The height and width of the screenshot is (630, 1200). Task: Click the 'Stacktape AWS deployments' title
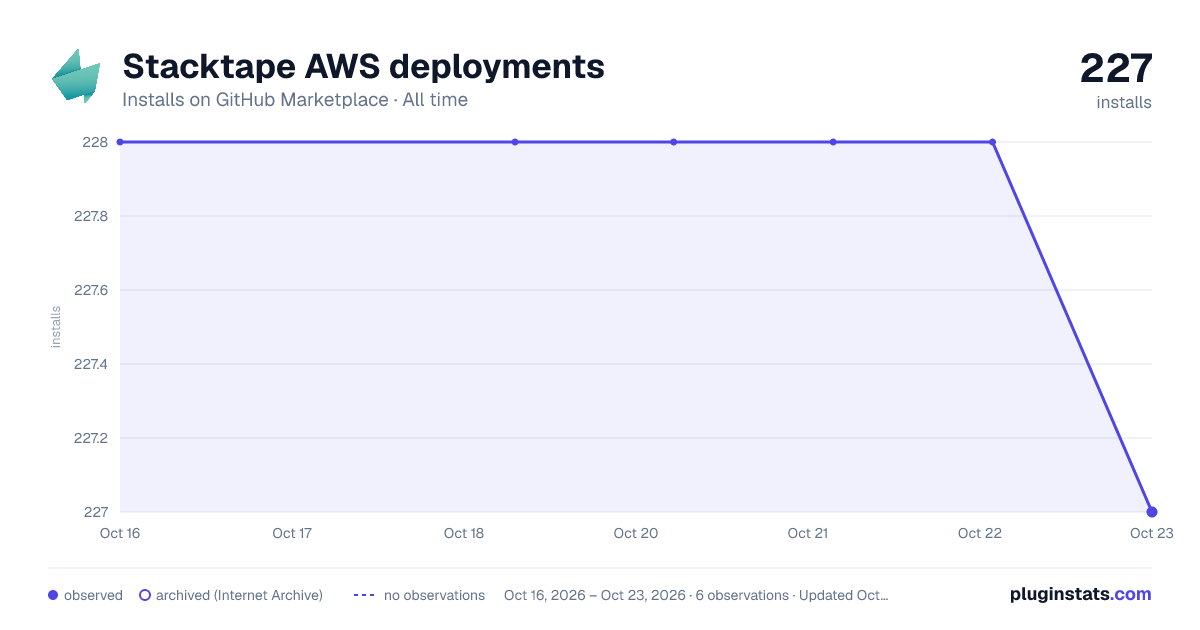tap(363, 66)
